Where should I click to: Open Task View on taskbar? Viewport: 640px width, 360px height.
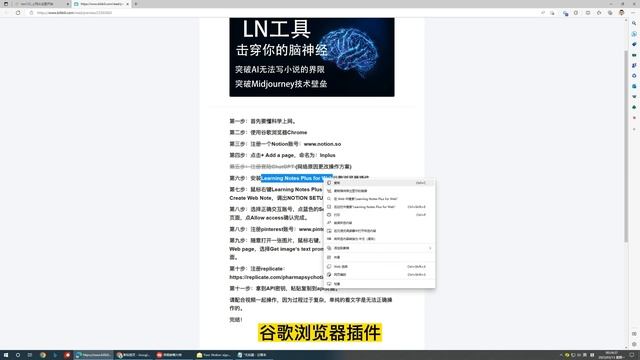(x=30, y=355)
